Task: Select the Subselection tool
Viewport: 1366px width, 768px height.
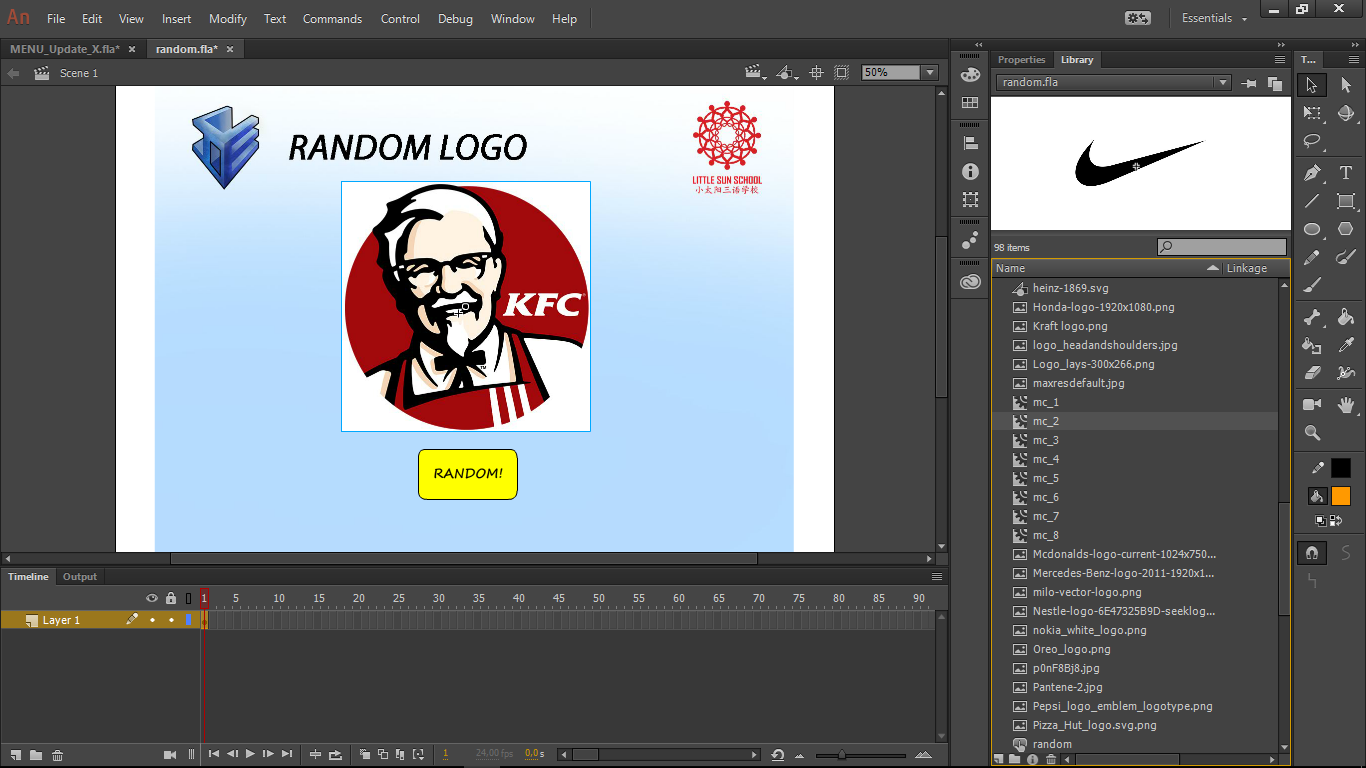Action: coord(1346,85)
